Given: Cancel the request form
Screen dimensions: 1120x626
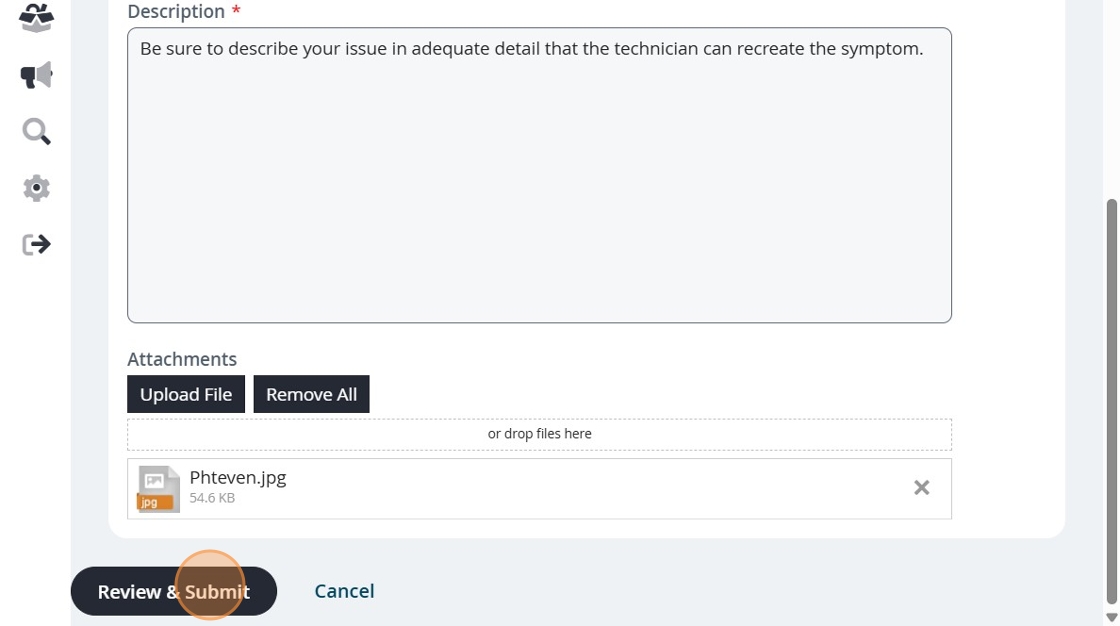Looking at the screenshot, I should 344,591.
